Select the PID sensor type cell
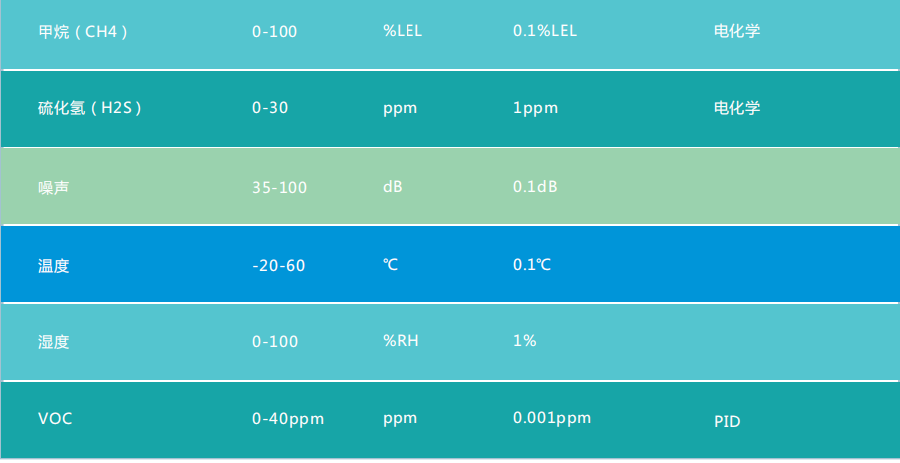 coord(727,422)
